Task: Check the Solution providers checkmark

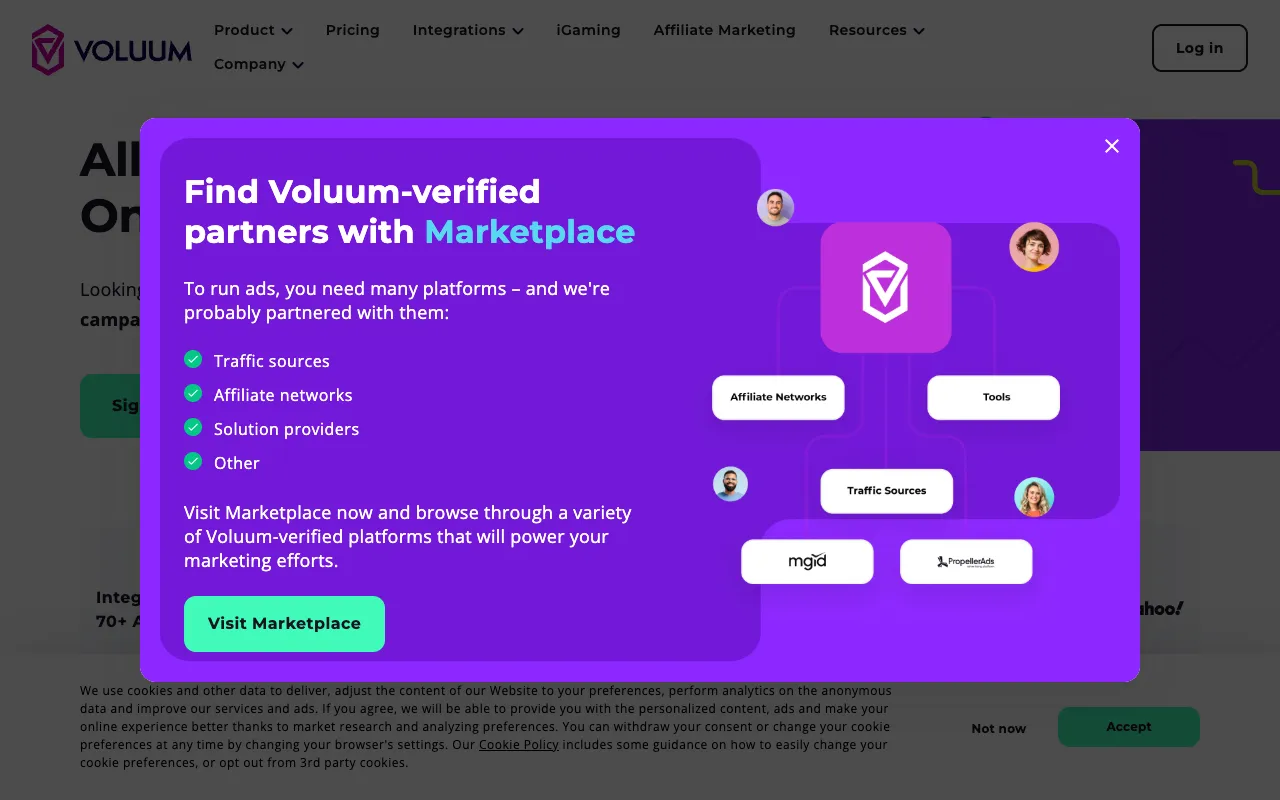Action: click(x=193, y=427)
